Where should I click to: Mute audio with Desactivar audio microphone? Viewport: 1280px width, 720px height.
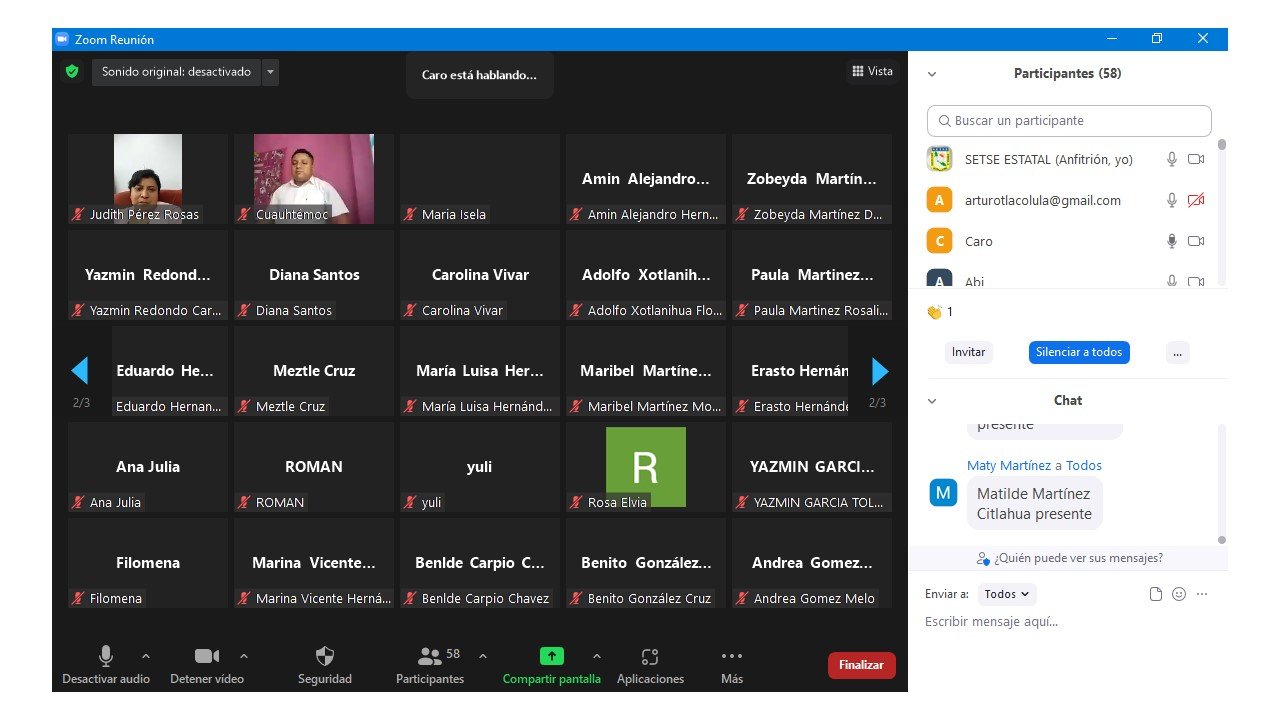click(x=105, y=657)
